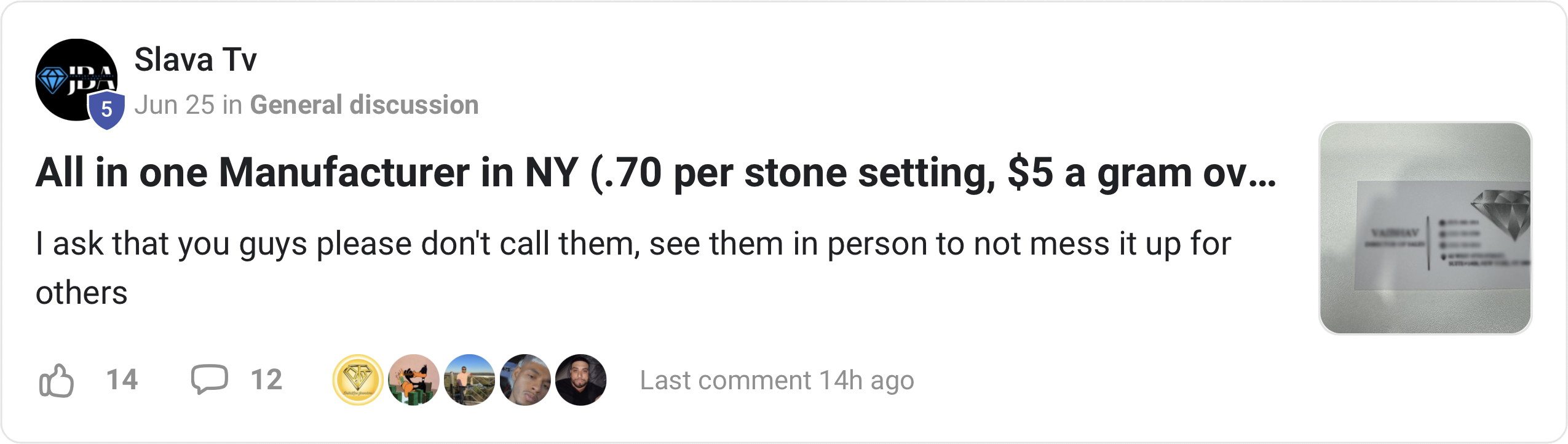Screen dimensions: 1568x444
Task: Click the Jun 25 post date
Action: (175, 105)
